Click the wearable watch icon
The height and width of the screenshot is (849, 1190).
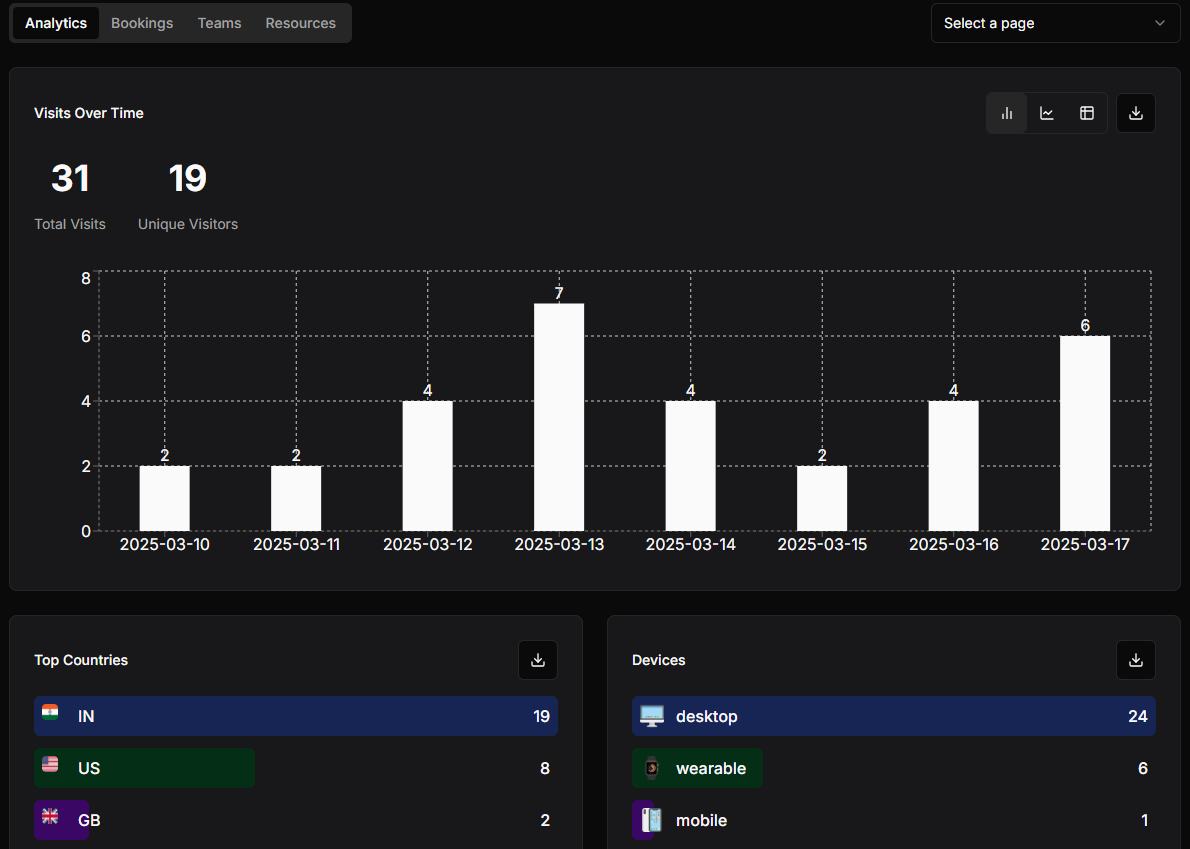click(x=651, y=768)
